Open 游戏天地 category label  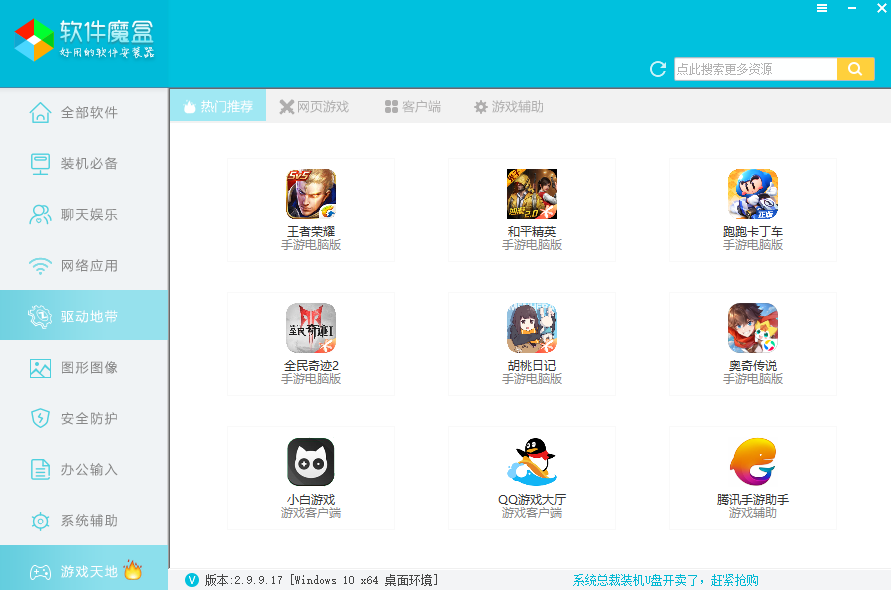pos(89,572)
